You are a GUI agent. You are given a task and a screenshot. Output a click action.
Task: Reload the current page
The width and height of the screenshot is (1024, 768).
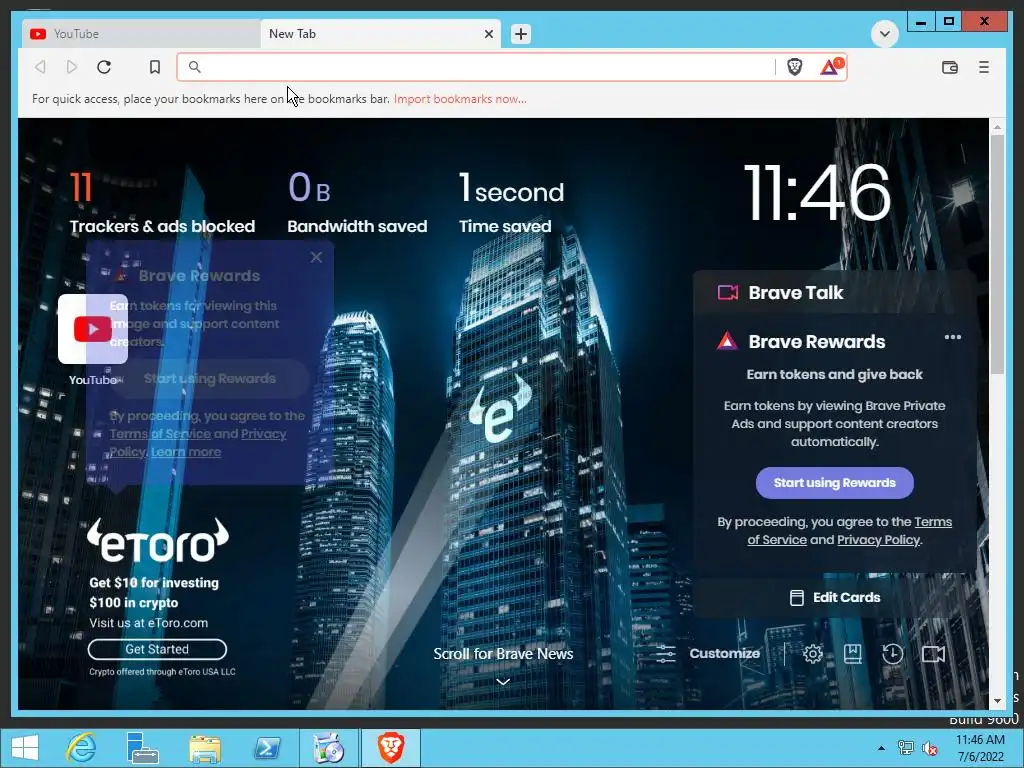coord(104,67)
